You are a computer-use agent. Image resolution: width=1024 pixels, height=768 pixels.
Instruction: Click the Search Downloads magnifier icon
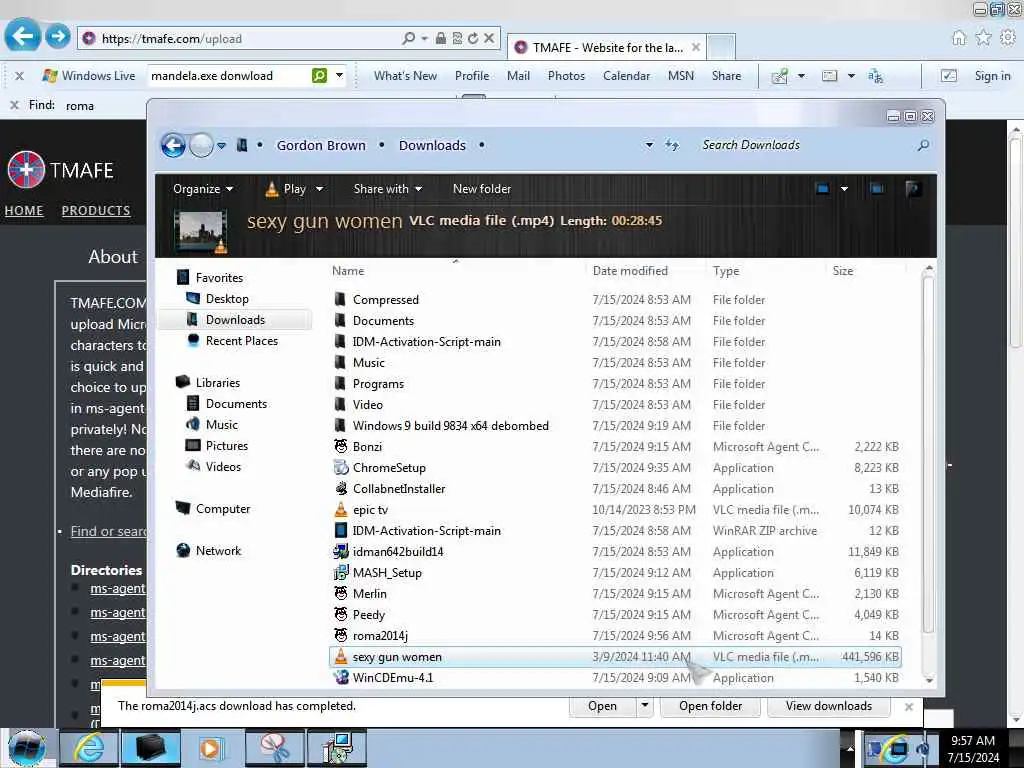923,145
